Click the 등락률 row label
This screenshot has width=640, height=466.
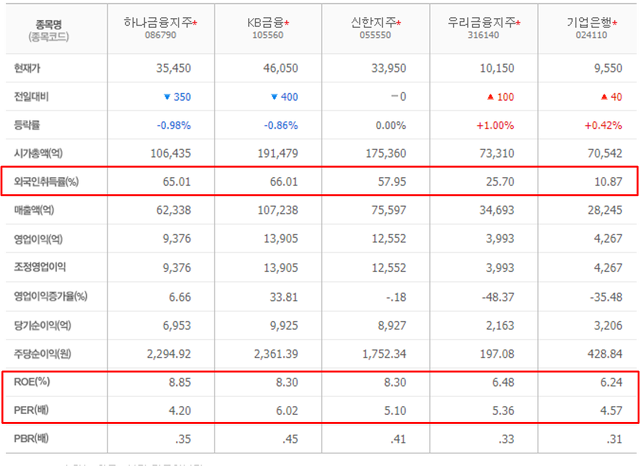click(x=27, y=125)
